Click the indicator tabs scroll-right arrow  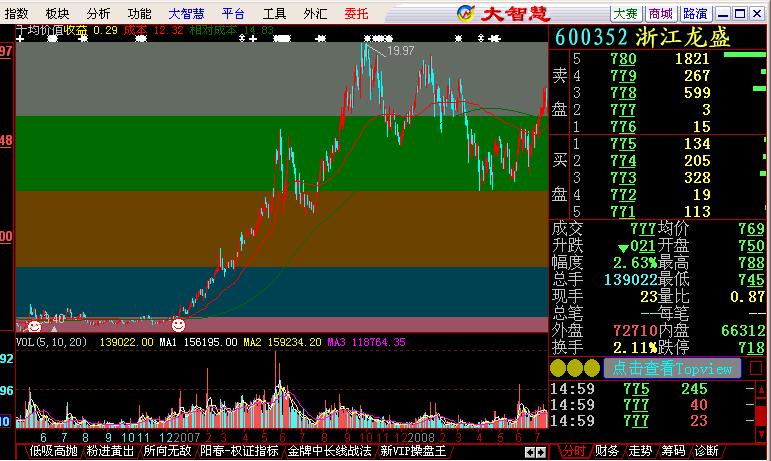[x=541, y=452]
